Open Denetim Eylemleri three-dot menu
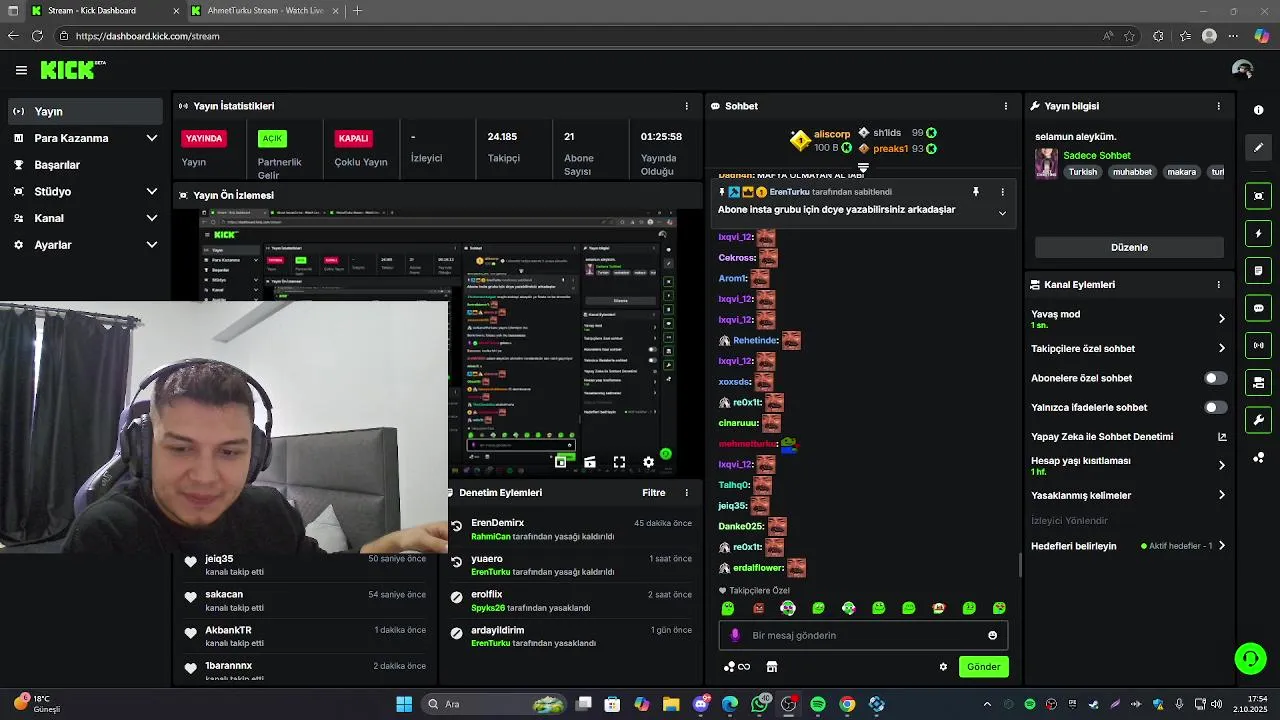This screenshot has height=720, width=1280. 686,493
